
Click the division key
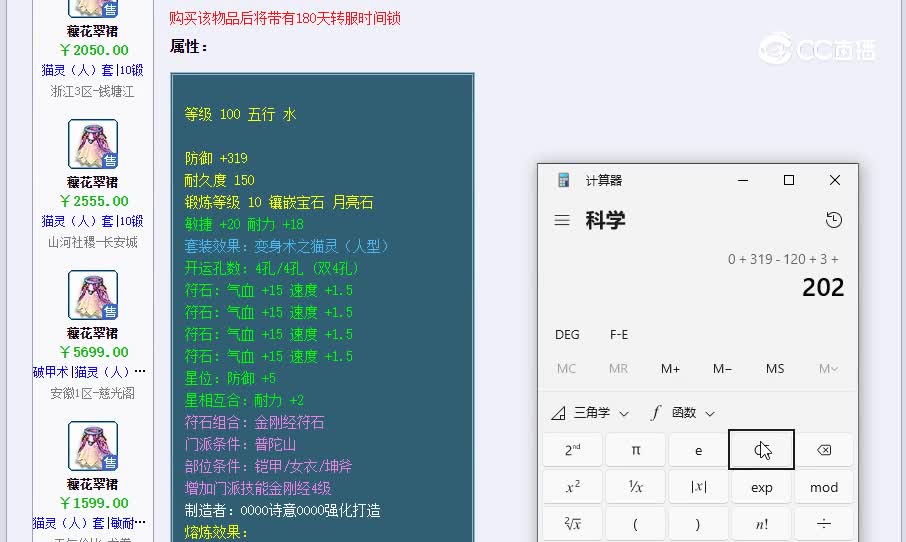coord(824,524)
